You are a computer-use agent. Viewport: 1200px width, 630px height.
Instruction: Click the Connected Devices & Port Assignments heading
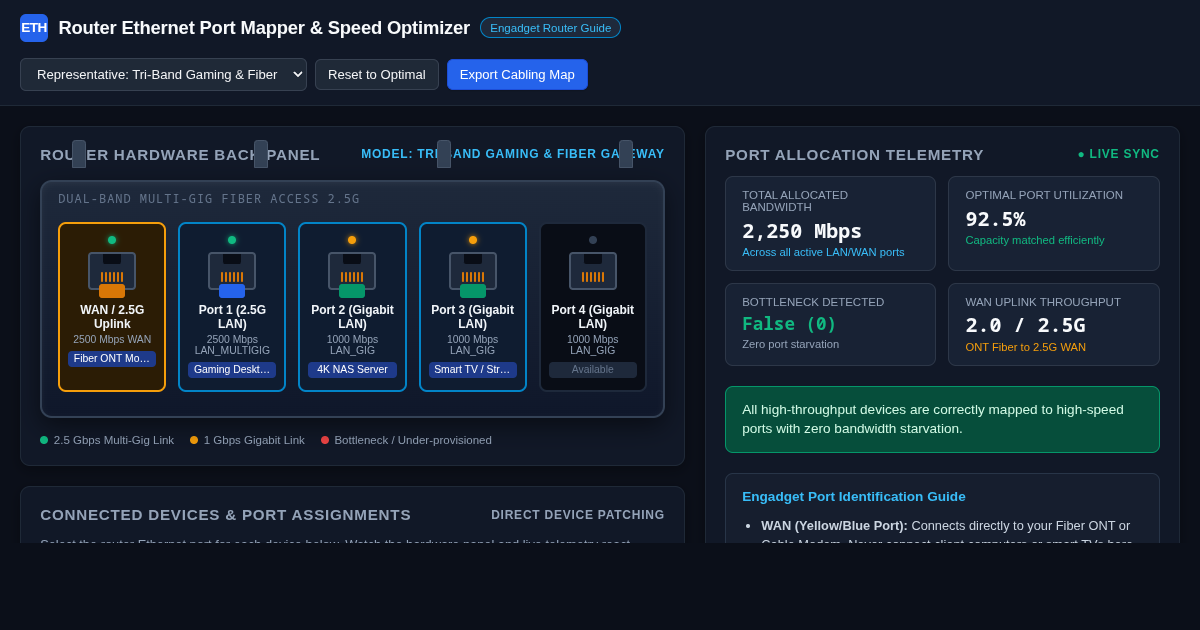point(226,515)
